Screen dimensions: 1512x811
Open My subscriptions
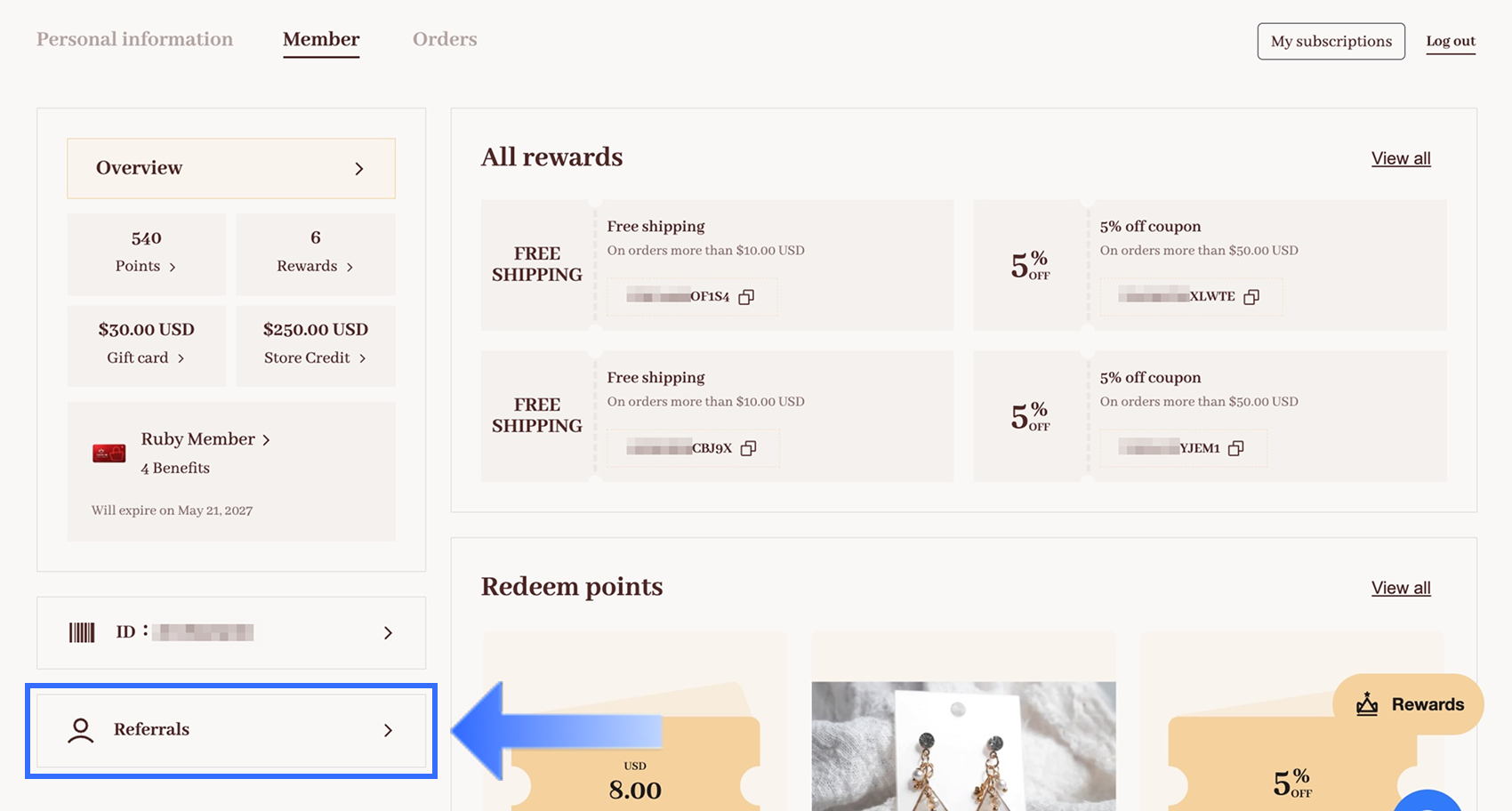click(x=1331, y=41)
